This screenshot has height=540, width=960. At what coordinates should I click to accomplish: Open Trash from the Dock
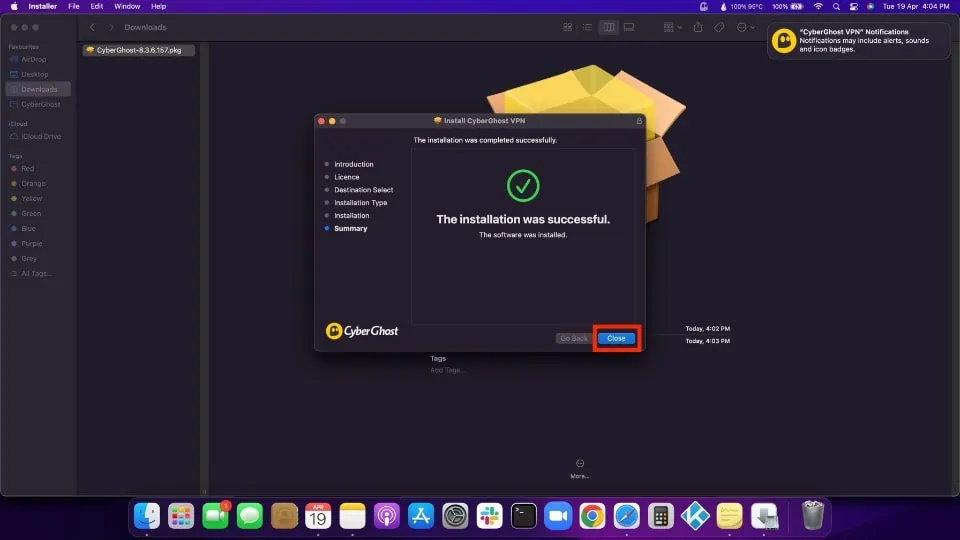click(813, 516)
